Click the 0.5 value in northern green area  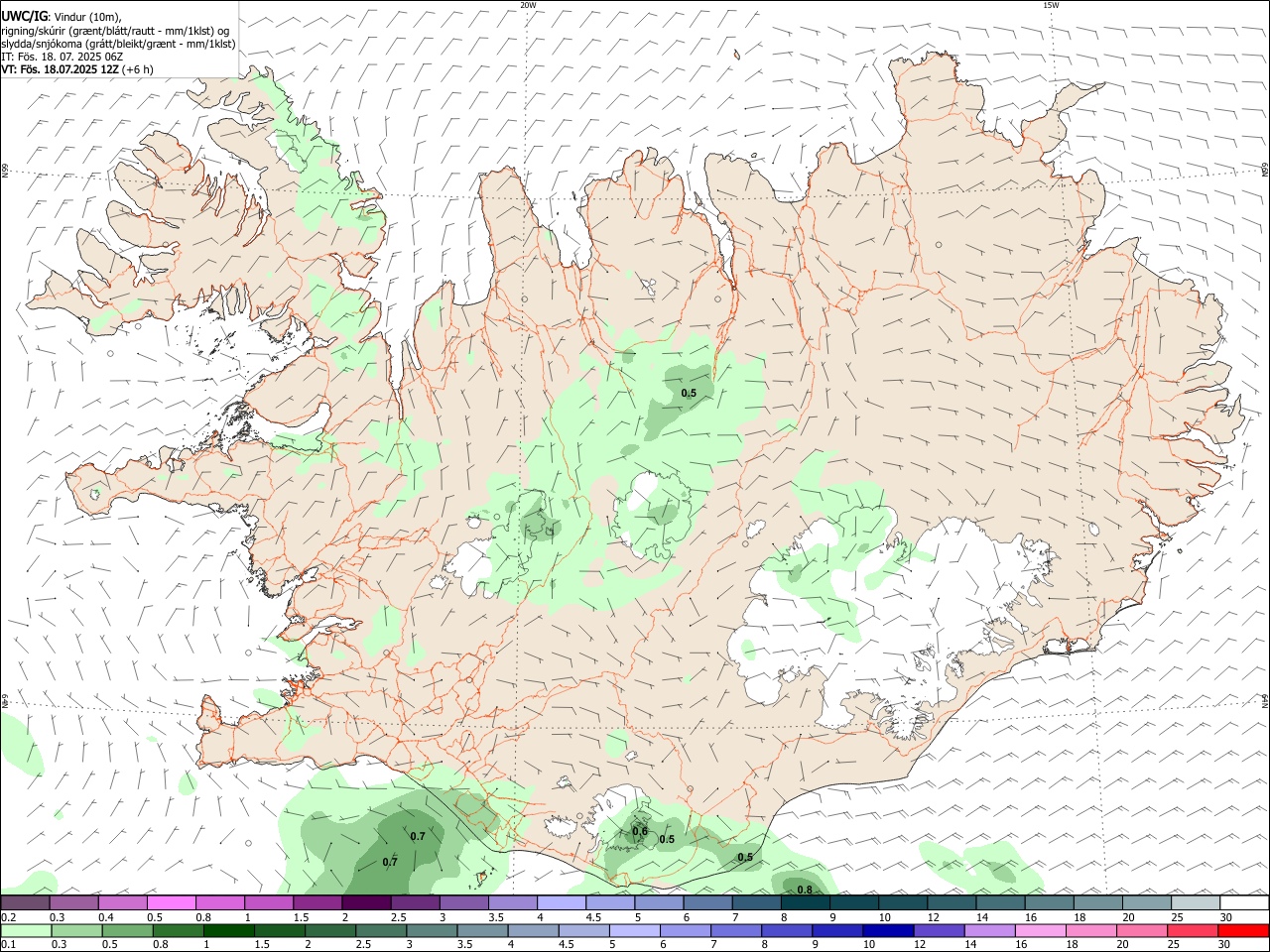689,394
